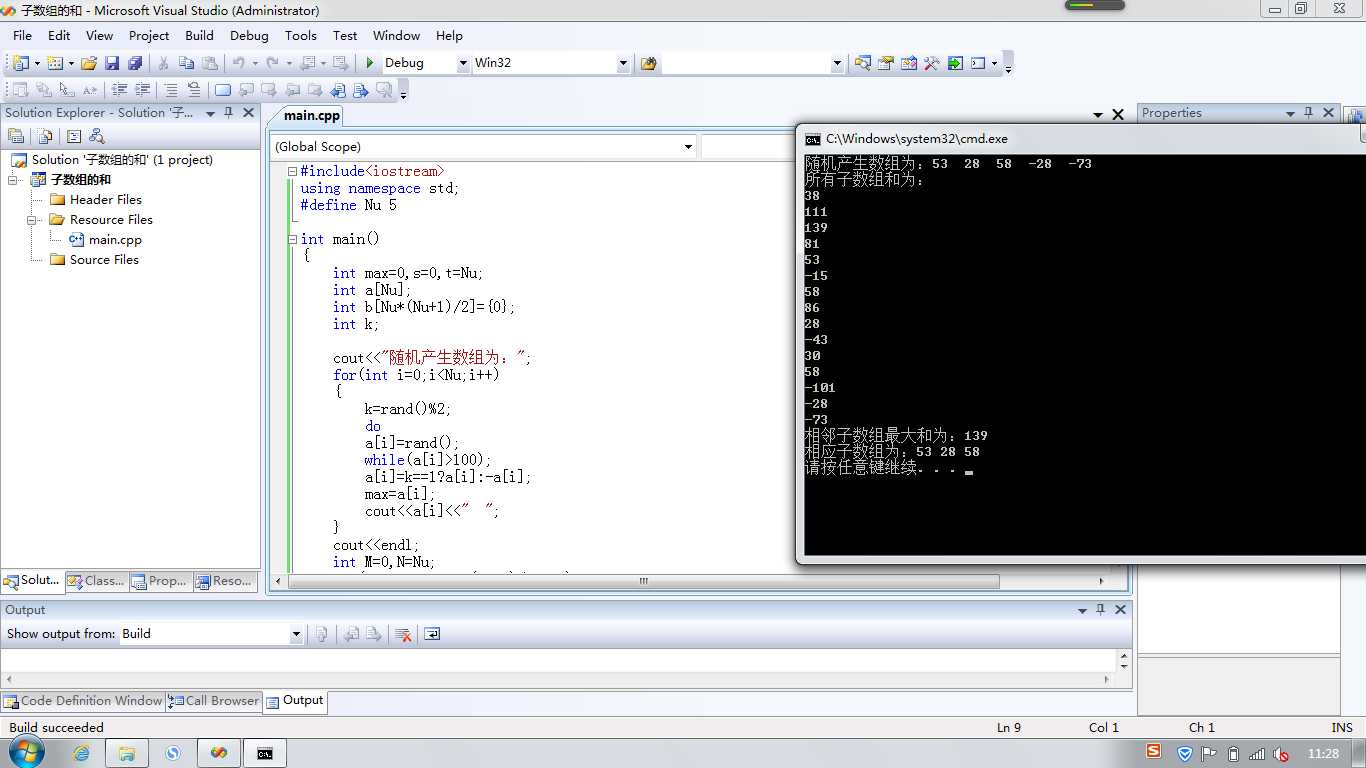Open the Debug configuration dropdown
1366x768 pixels.
pos(463,63)
